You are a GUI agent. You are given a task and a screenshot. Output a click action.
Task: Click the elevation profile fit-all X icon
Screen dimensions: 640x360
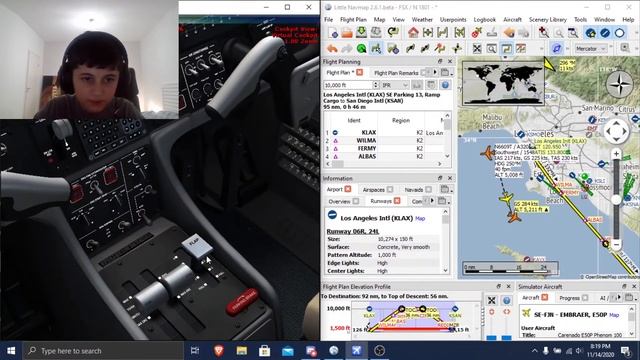point(492,301)
